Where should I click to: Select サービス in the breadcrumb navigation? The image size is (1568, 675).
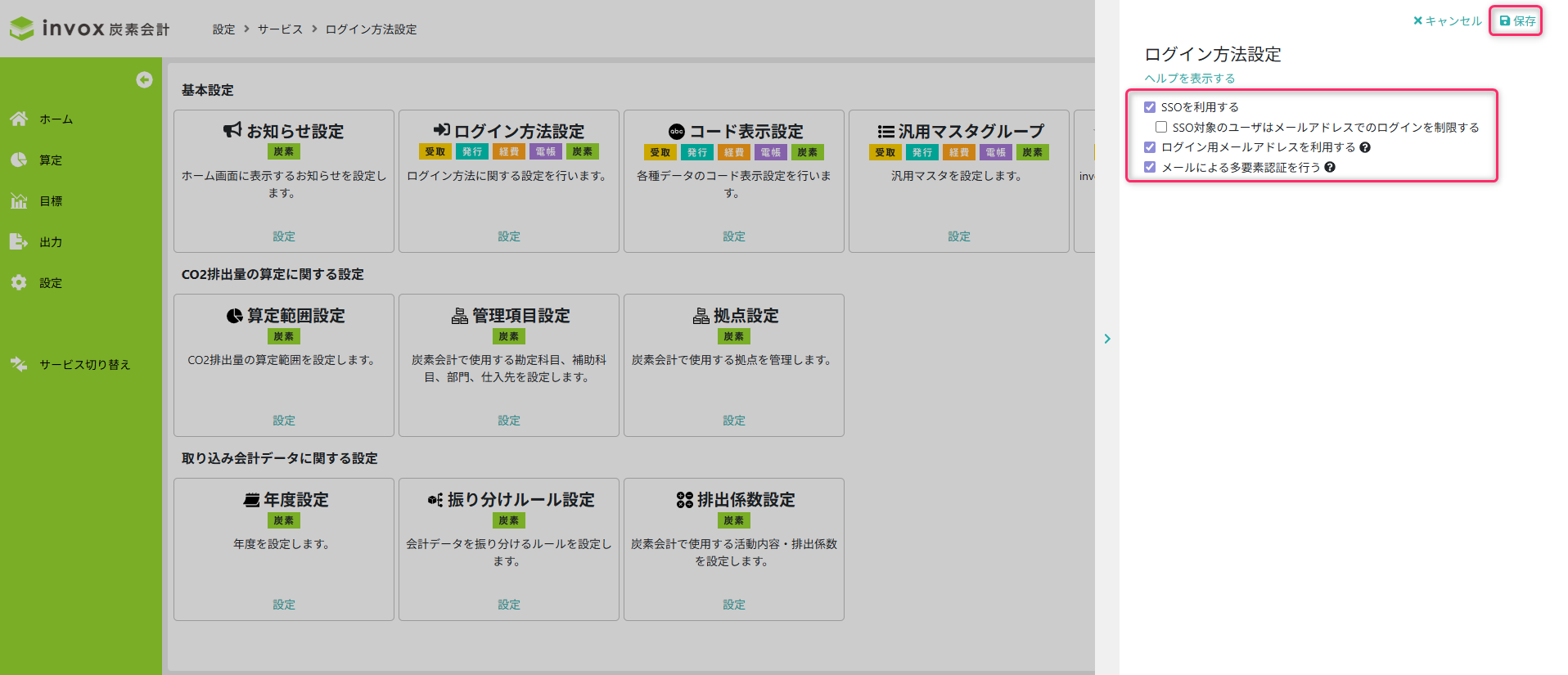click(x=280, y=29)
